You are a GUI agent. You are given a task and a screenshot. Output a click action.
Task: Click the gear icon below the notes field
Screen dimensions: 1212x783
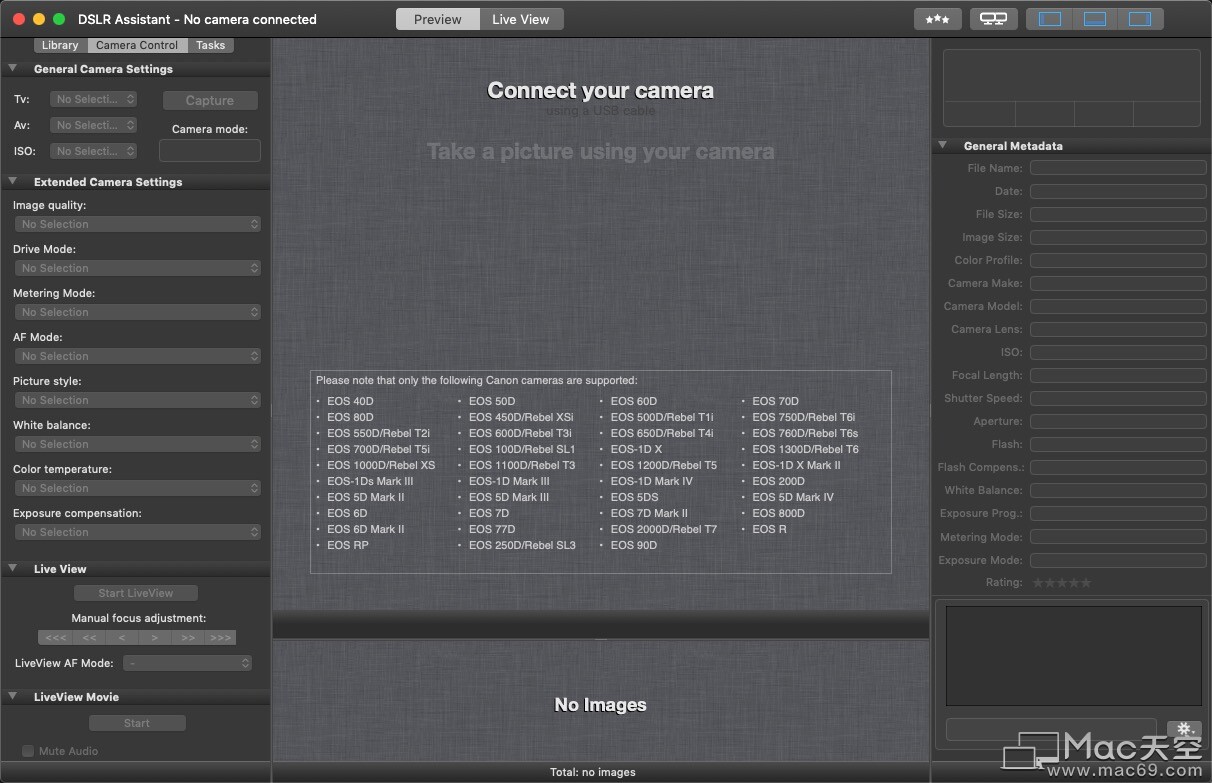tap(1184, 730)
